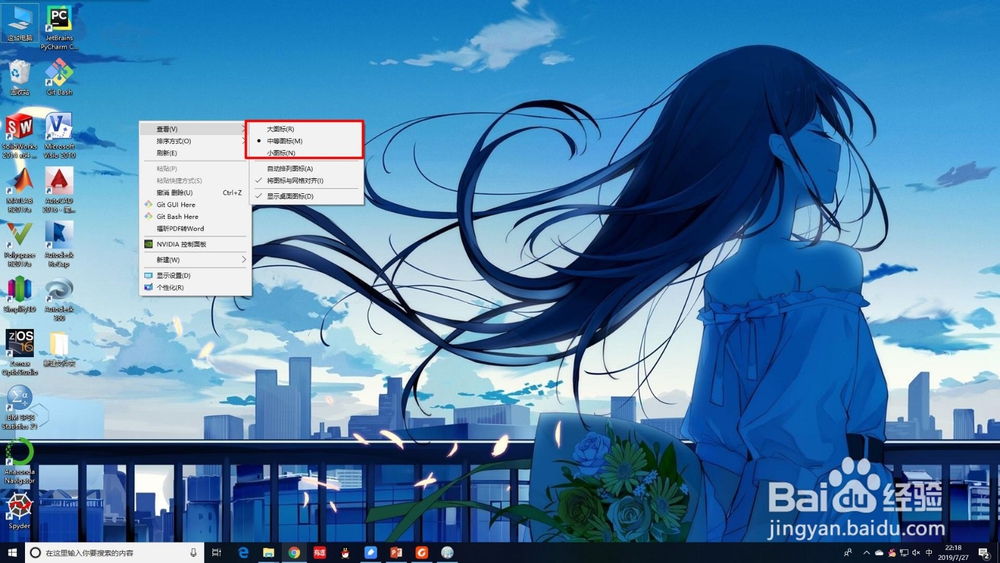Choose 中等图标(M) medium icons option
This screenshot has width=1000, height=563.
tap(306, 141)
